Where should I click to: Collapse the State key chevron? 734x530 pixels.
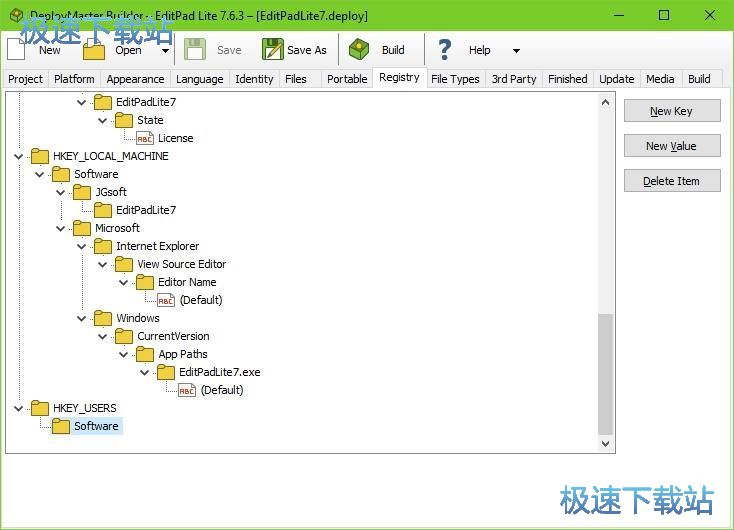click(103, 120)
